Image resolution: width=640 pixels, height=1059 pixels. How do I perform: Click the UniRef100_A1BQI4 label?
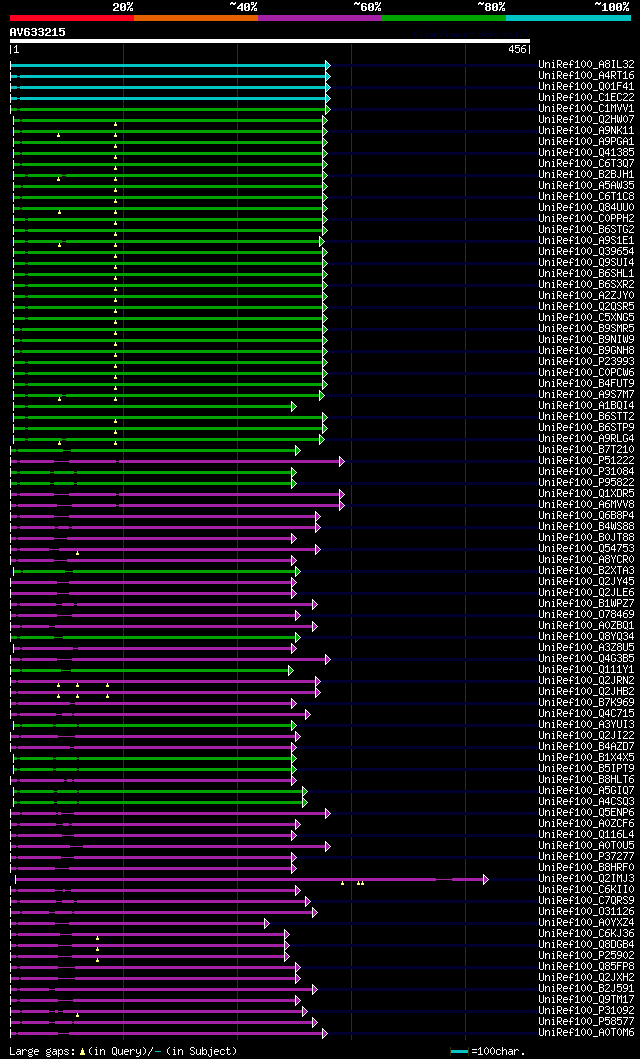tap(586, 406)
